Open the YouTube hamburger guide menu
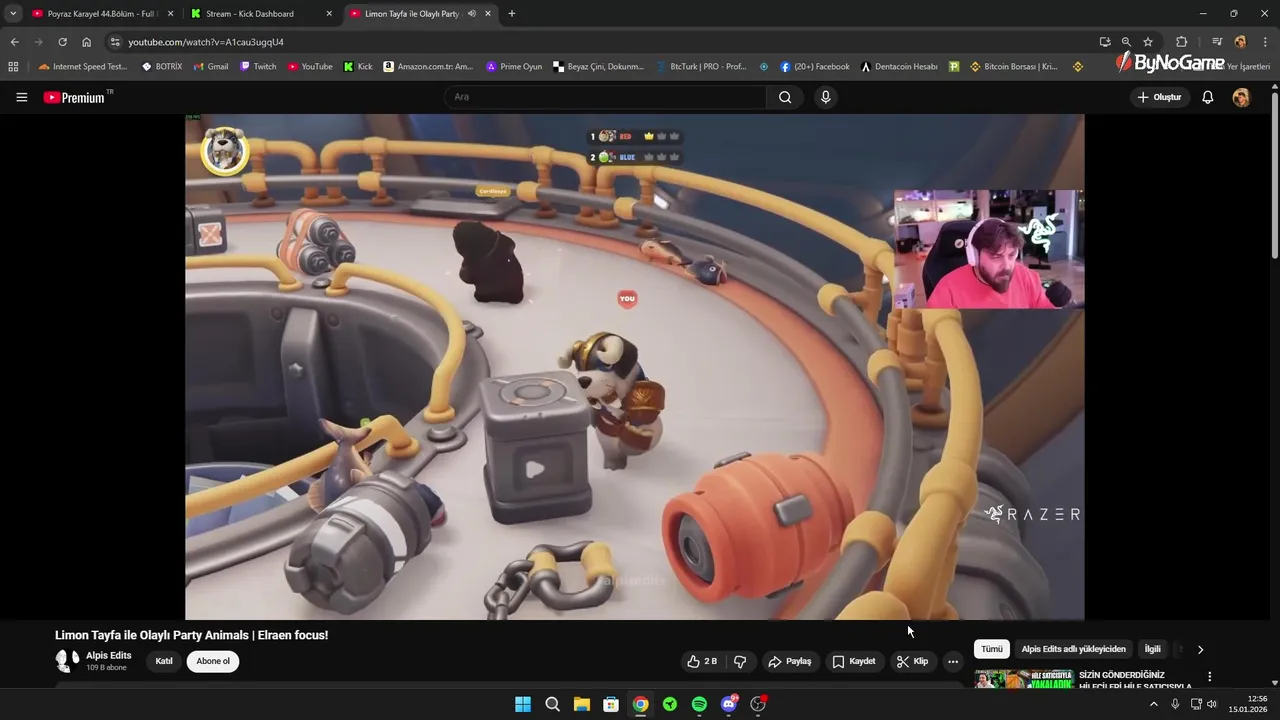 click(21, 97)
